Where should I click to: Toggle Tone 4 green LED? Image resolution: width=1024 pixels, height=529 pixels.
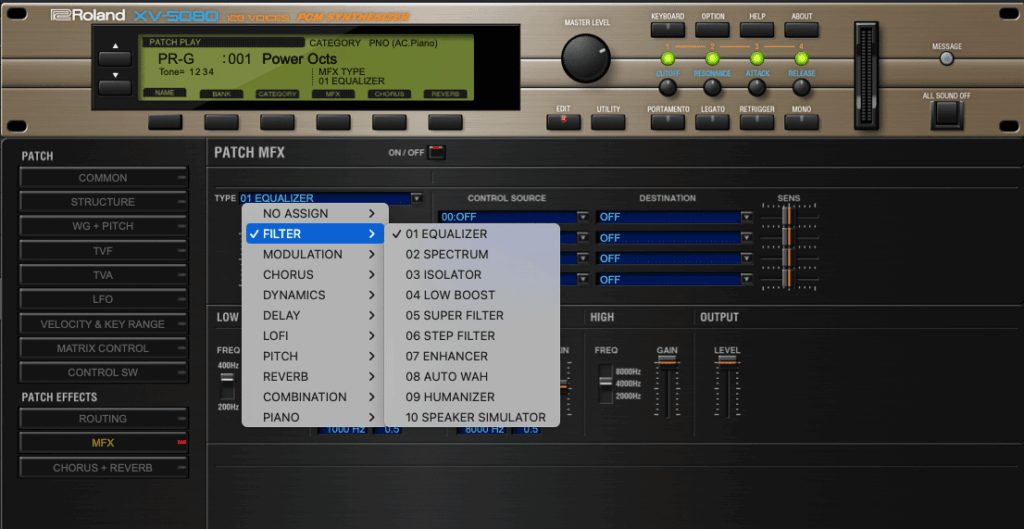click(801, 59)
